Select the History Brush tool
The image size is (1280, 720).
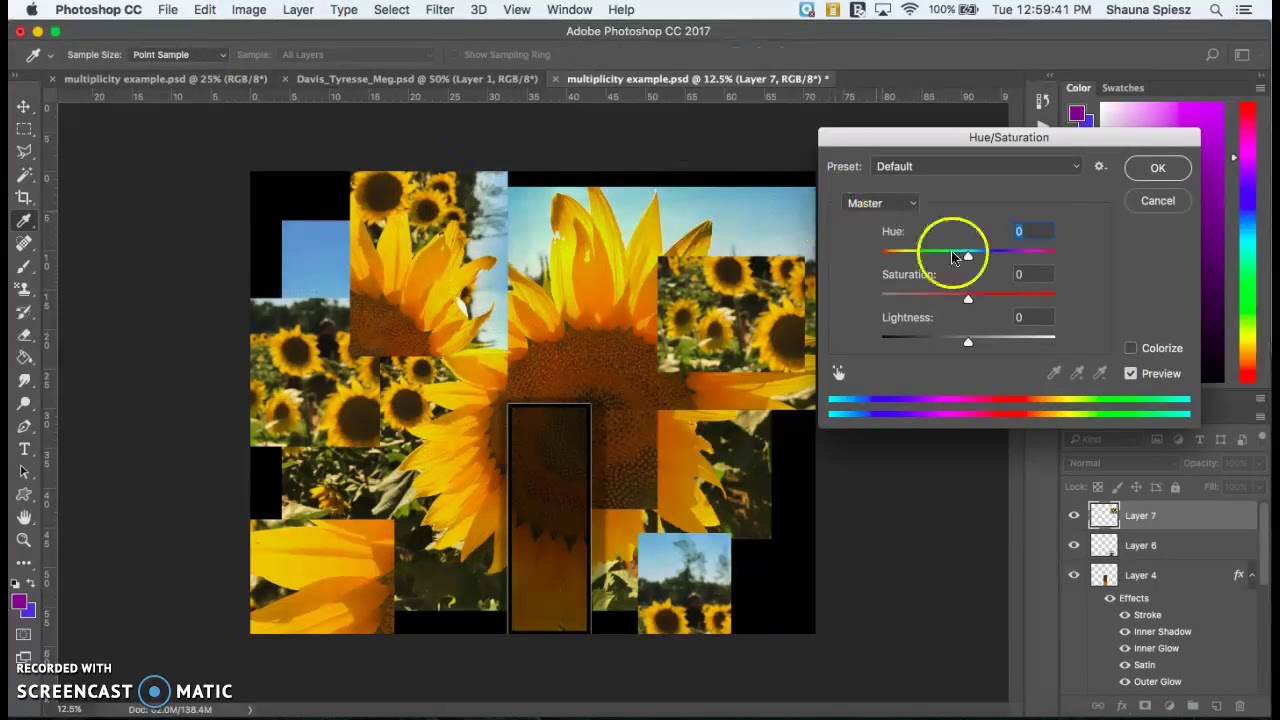(24, 313)
